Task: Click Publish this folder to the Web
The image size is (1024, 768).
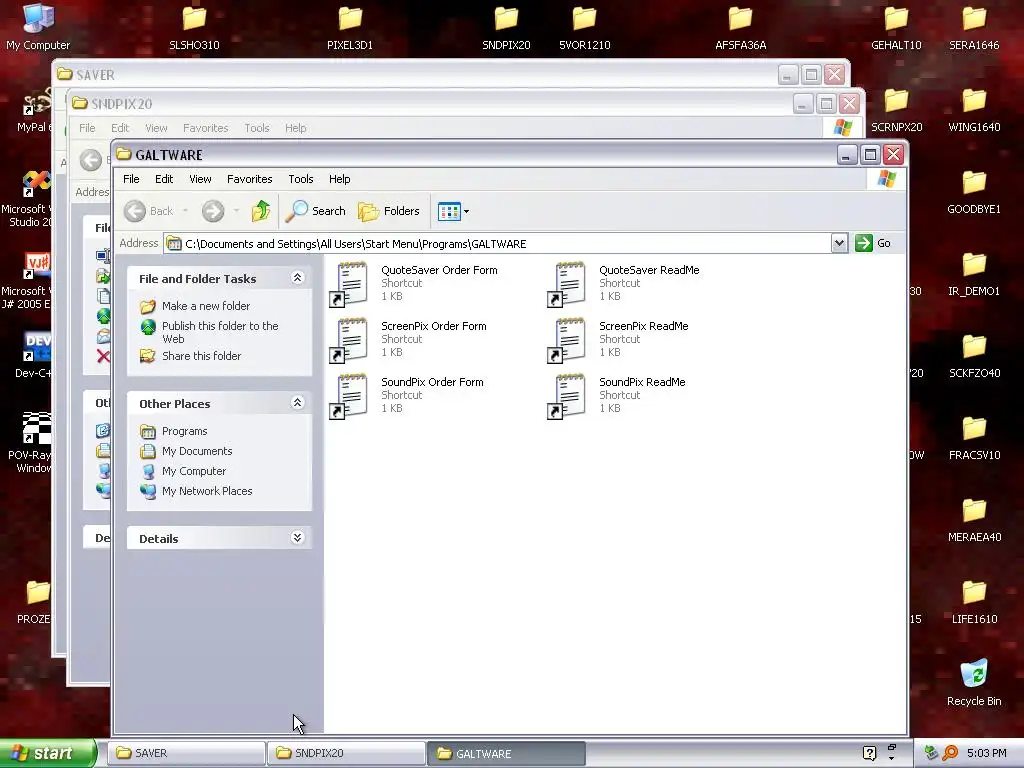Action: pos(220,332)
